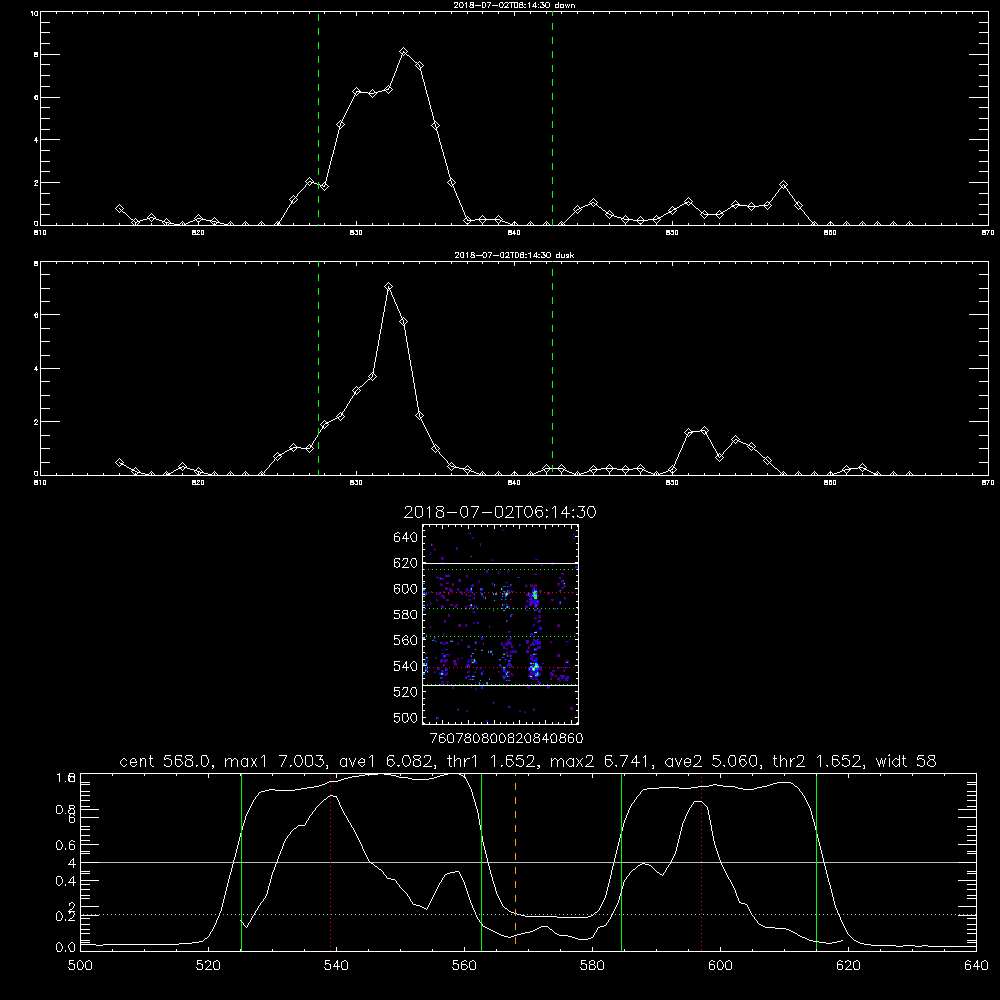Click the bottom plot y-axis label 0.0
The width and height of the screenshot is (1000, 1000).
[66, 947]
